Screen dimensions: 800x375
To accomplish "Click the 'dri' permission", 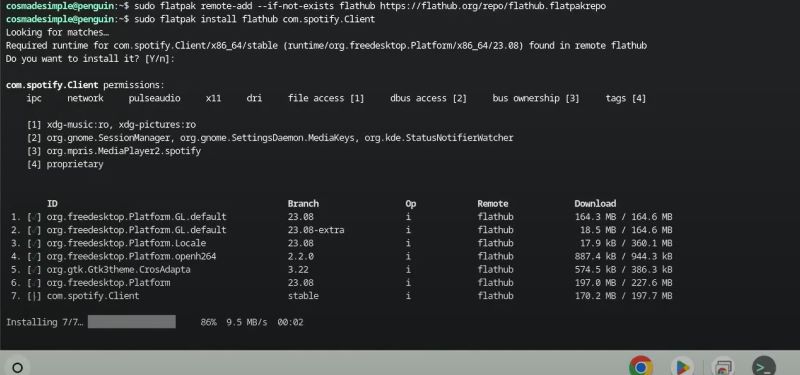I will (254, 98).
